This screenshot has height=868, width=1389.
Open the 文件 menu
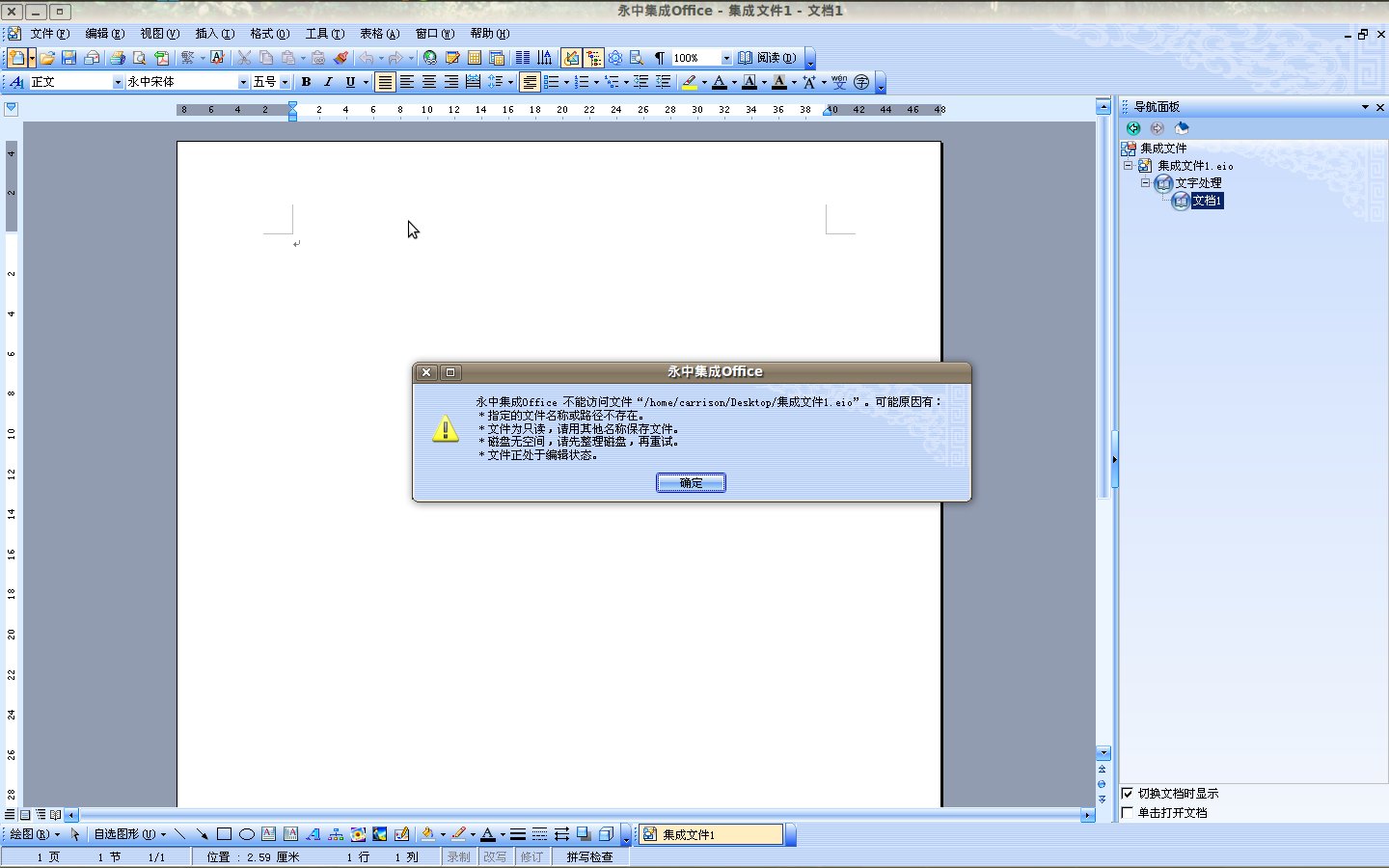tap(49, 34)
